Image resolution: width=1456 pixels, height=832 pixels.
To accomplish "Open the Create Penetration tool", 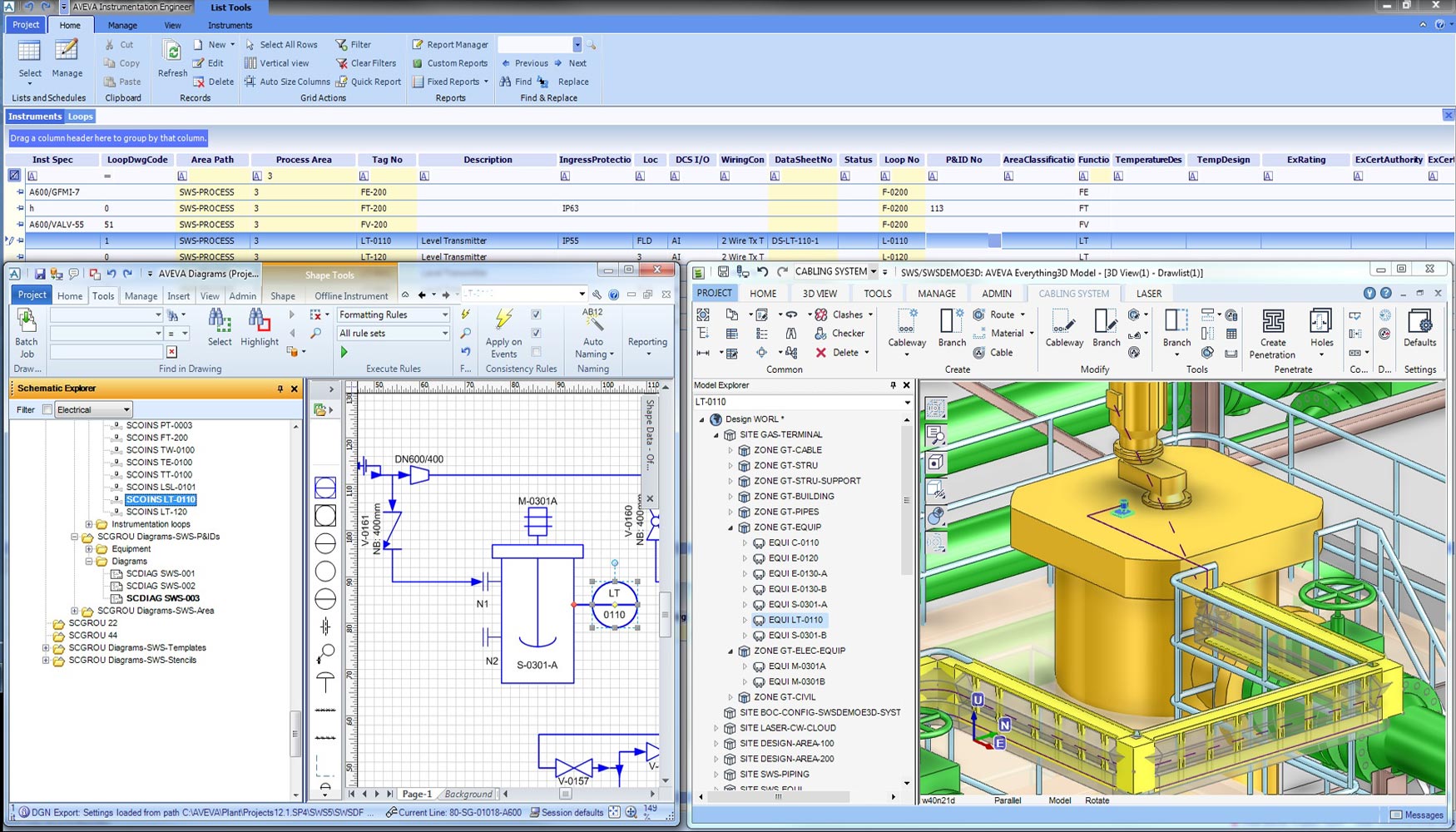I will (1272, 321).
